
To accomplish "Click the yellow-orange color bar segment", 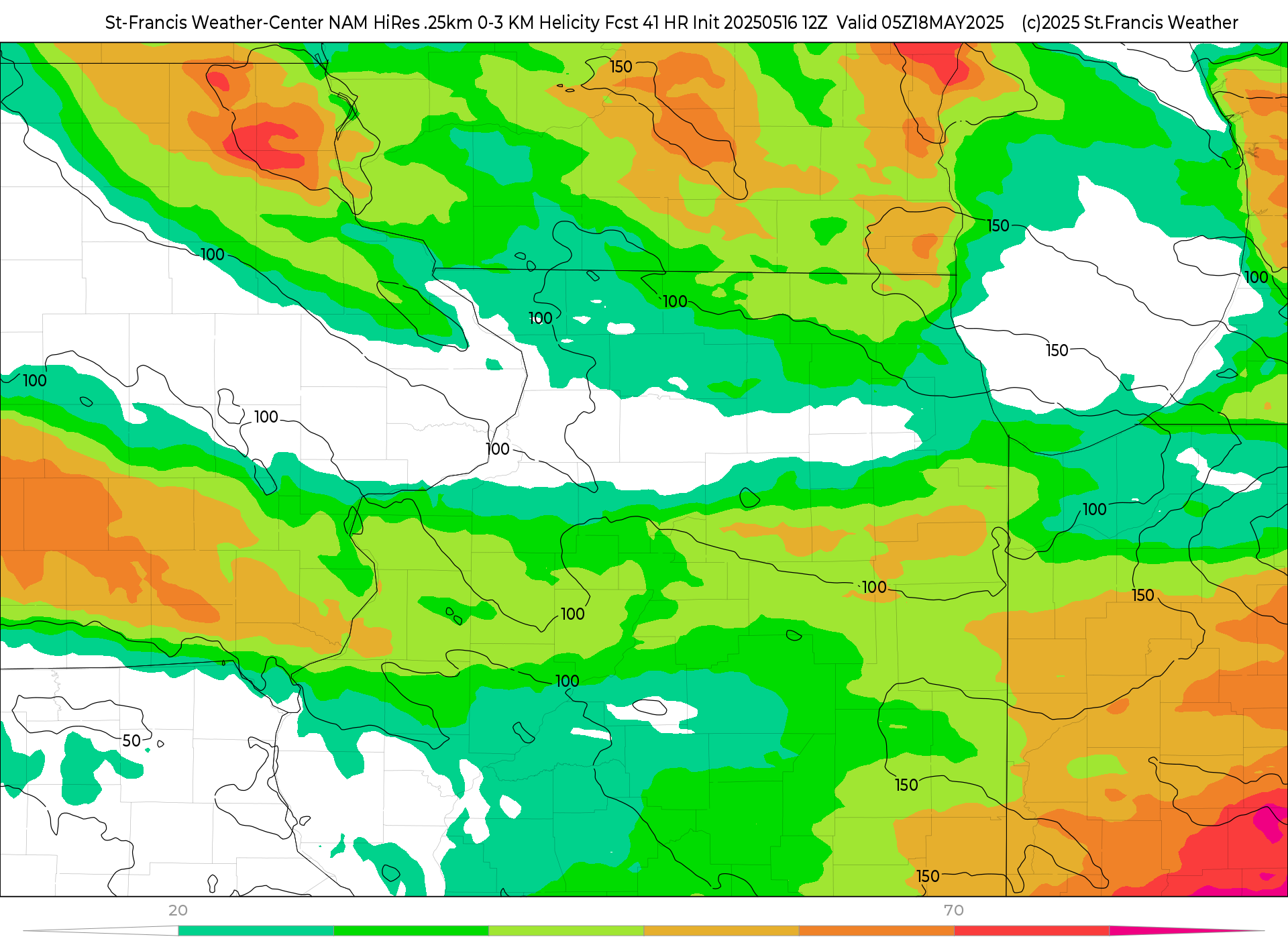I will pos(721,931).
